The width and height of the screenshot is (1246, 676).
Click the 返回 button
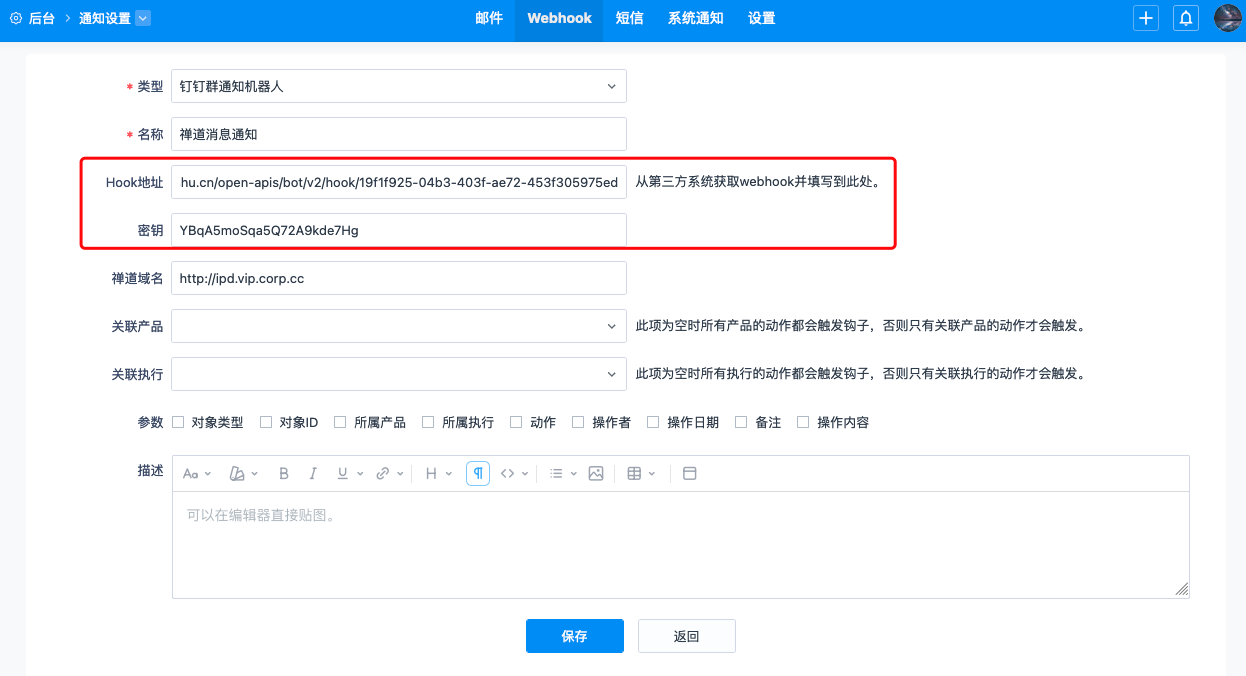pos(687,636)
